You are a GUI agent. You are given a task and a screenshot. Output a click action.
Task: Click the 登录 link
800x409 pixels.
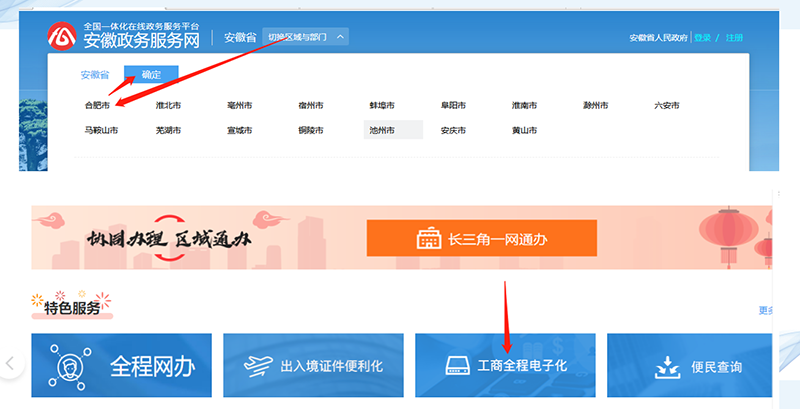pos(703,38)
